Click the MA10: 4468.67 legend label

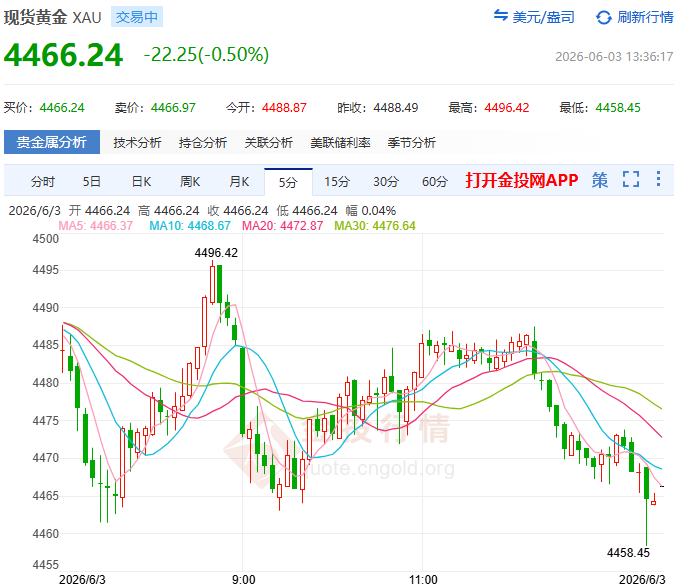point(190,226)
